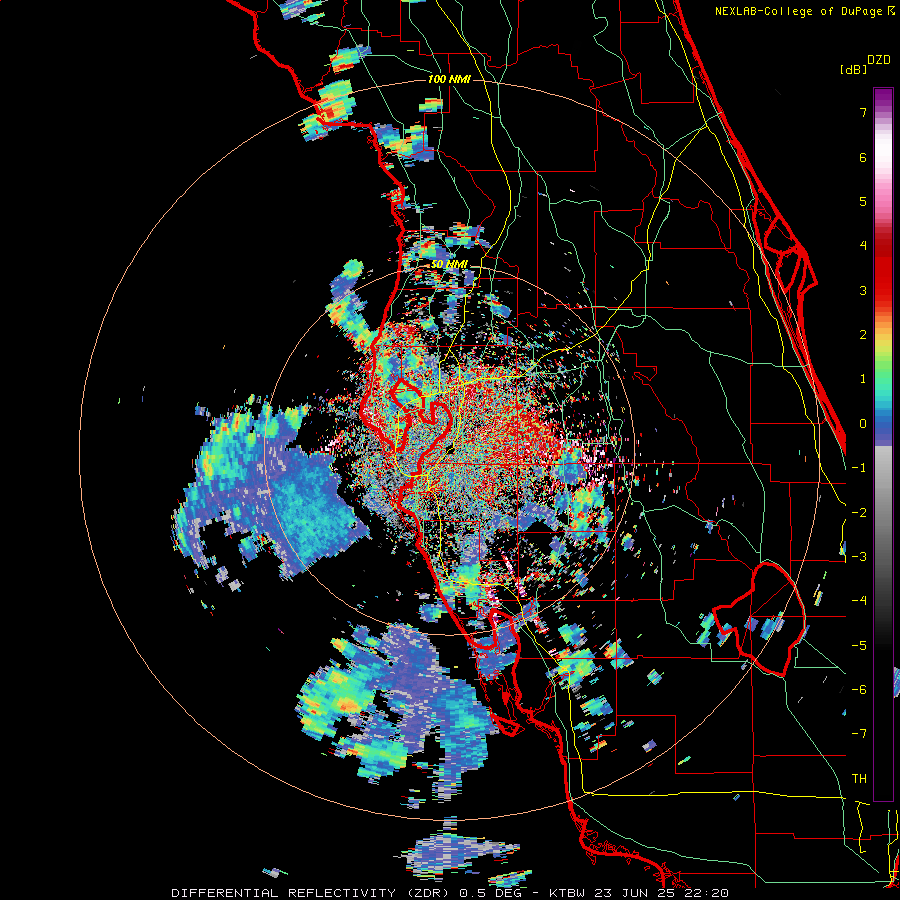The height and width of the screenshot is (900, 900).
Task: Click the NEXLAB-College of DuPage title text
Action: 798,11
